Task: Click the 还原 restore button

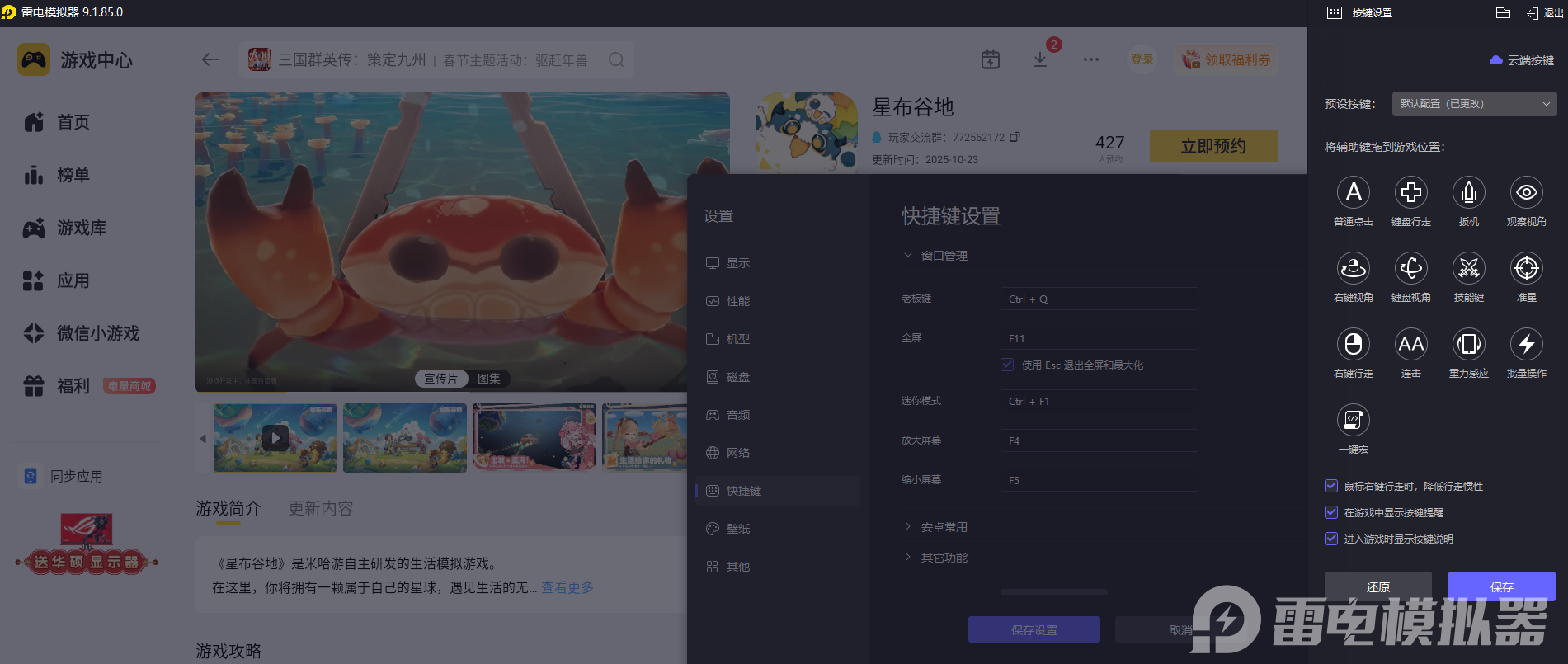Action: pos(1378,586)
